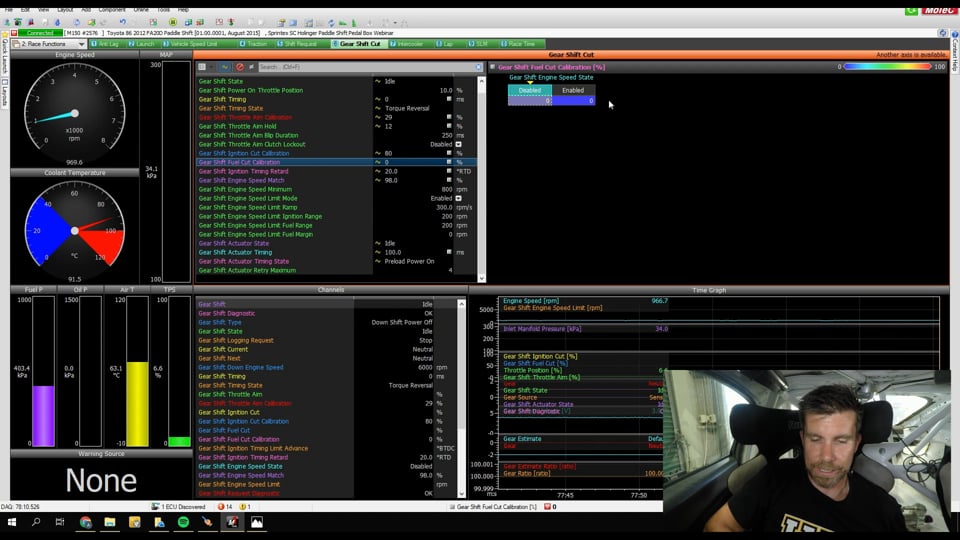
Task: Toggle the checkbox in the Gear Shift Throttle Aim Calibration row
Action: (x=449, y=117)
